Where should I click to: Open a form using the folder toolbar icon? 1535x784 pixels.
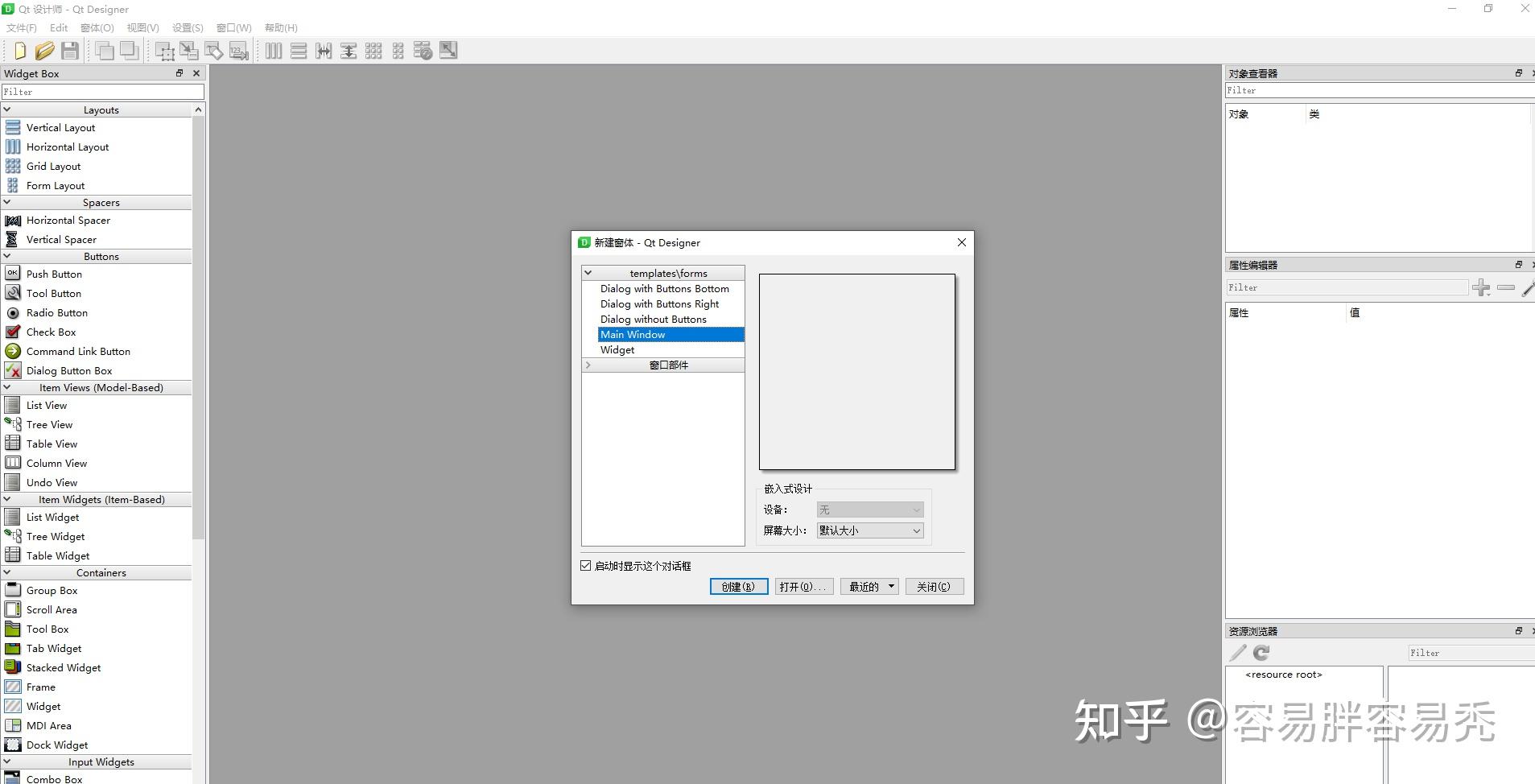45,50
